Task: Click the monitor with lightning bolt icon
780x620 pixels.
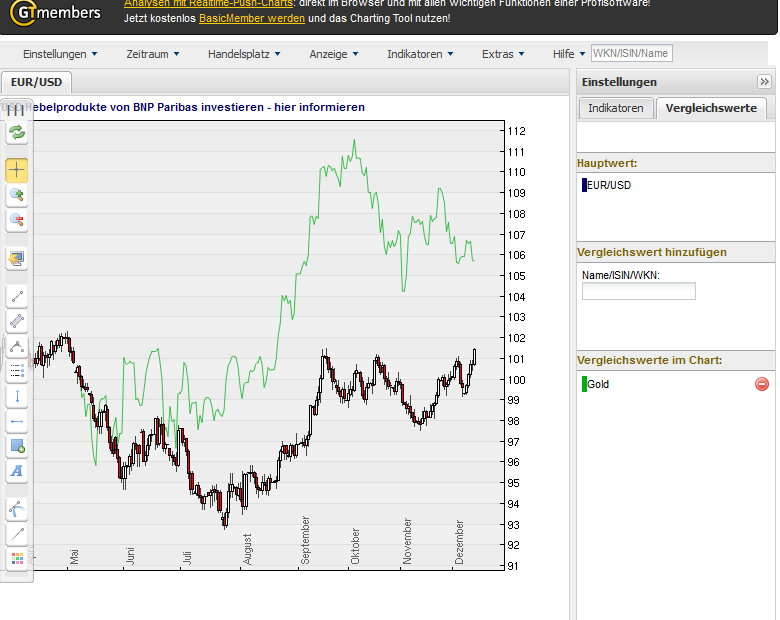Action: [16, 258]
